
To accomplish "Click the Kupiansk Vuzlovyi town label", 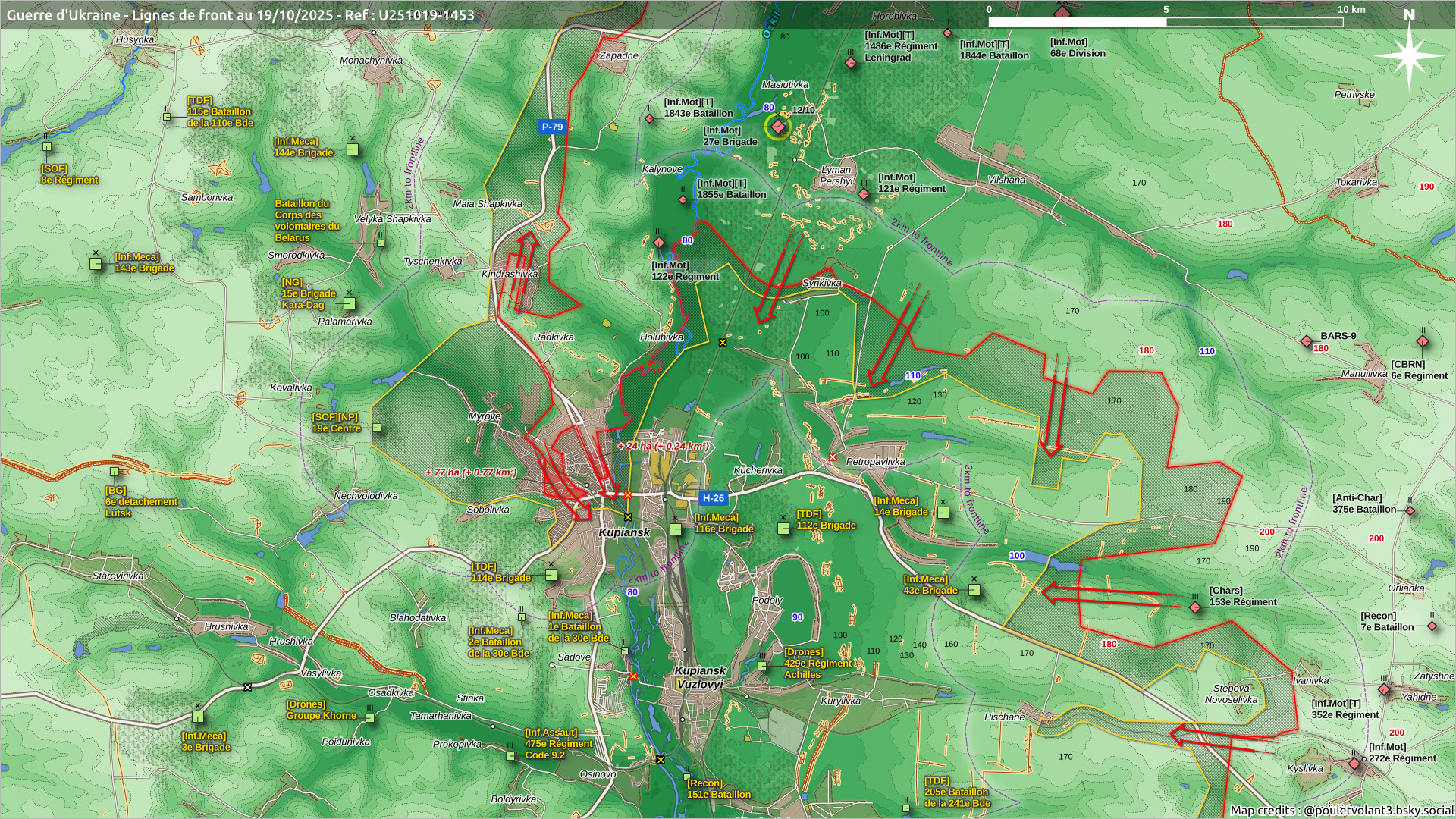I will [700, 677].
